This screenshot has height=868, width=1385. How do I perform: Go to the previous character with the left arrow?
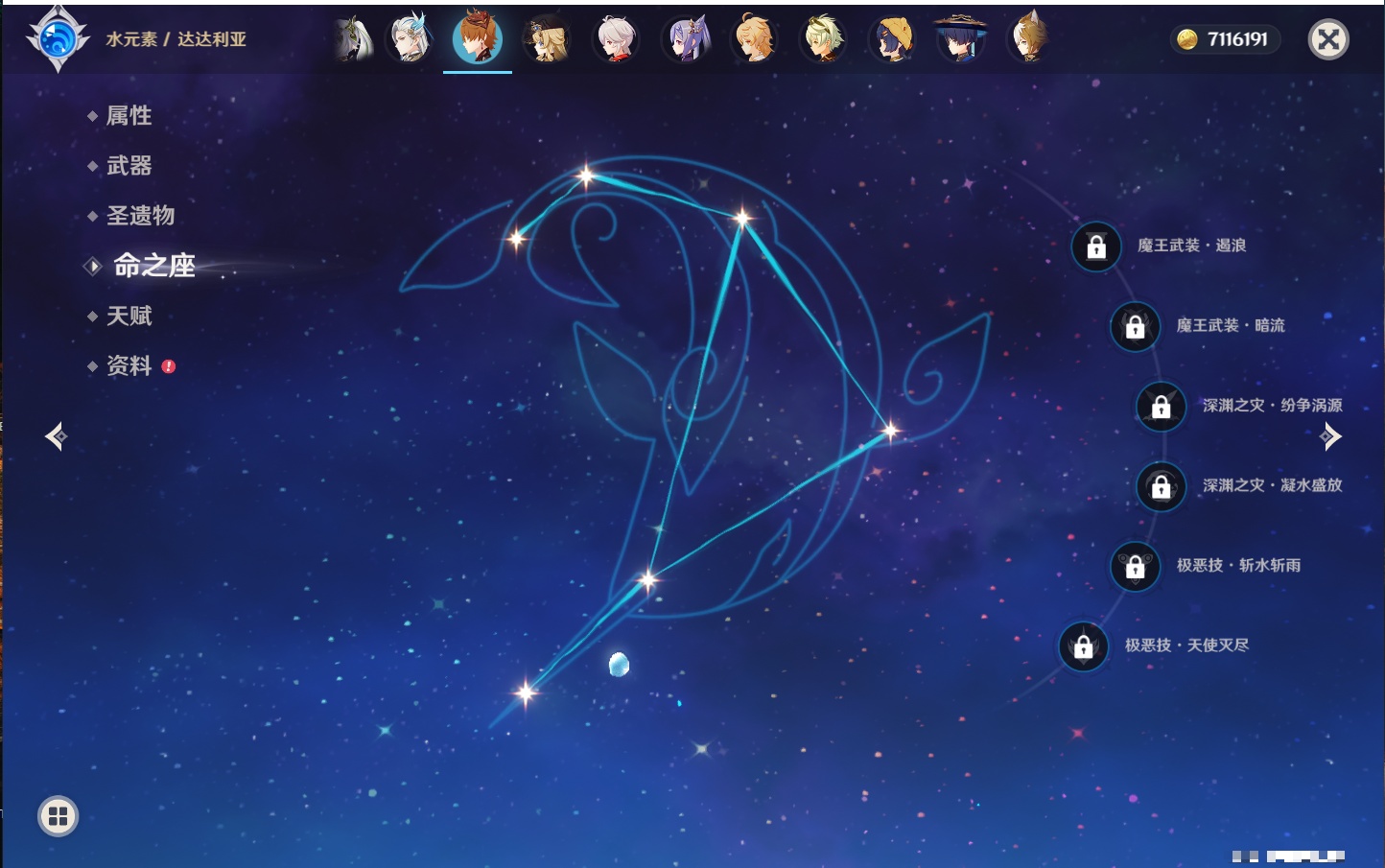(x=56, y=436)
